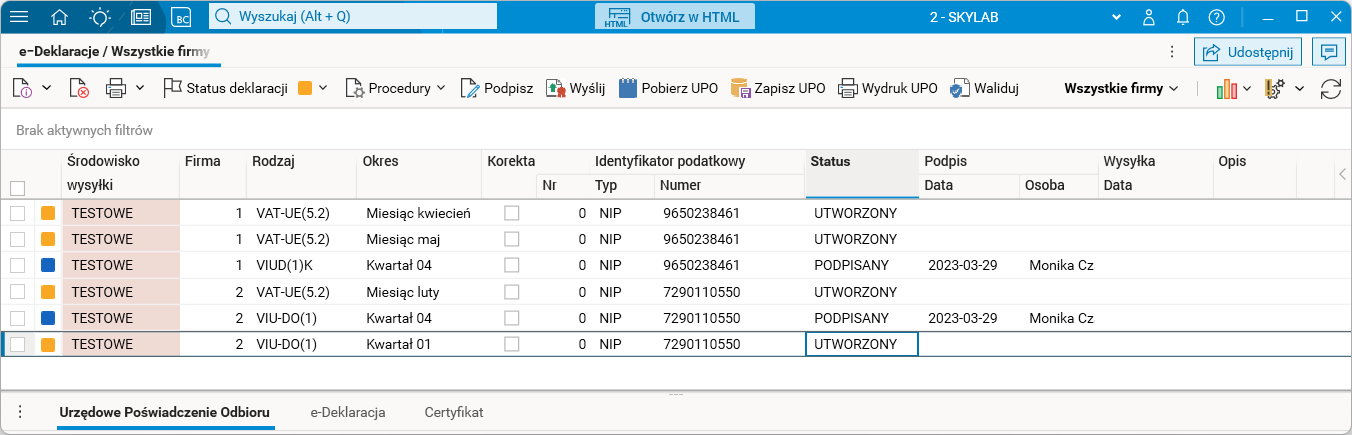The width and height of the screenshot is (1352, 435).
Task: Open the hamburger main menu
Action: tap(19, 17)
